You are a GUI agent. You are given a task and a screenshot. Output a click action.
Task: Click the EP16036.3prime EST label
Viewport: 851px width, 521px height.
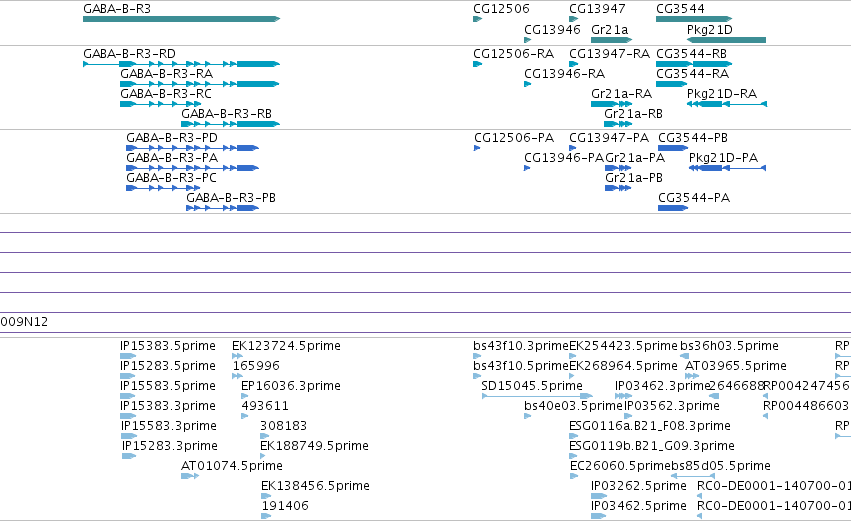point(291,386)
